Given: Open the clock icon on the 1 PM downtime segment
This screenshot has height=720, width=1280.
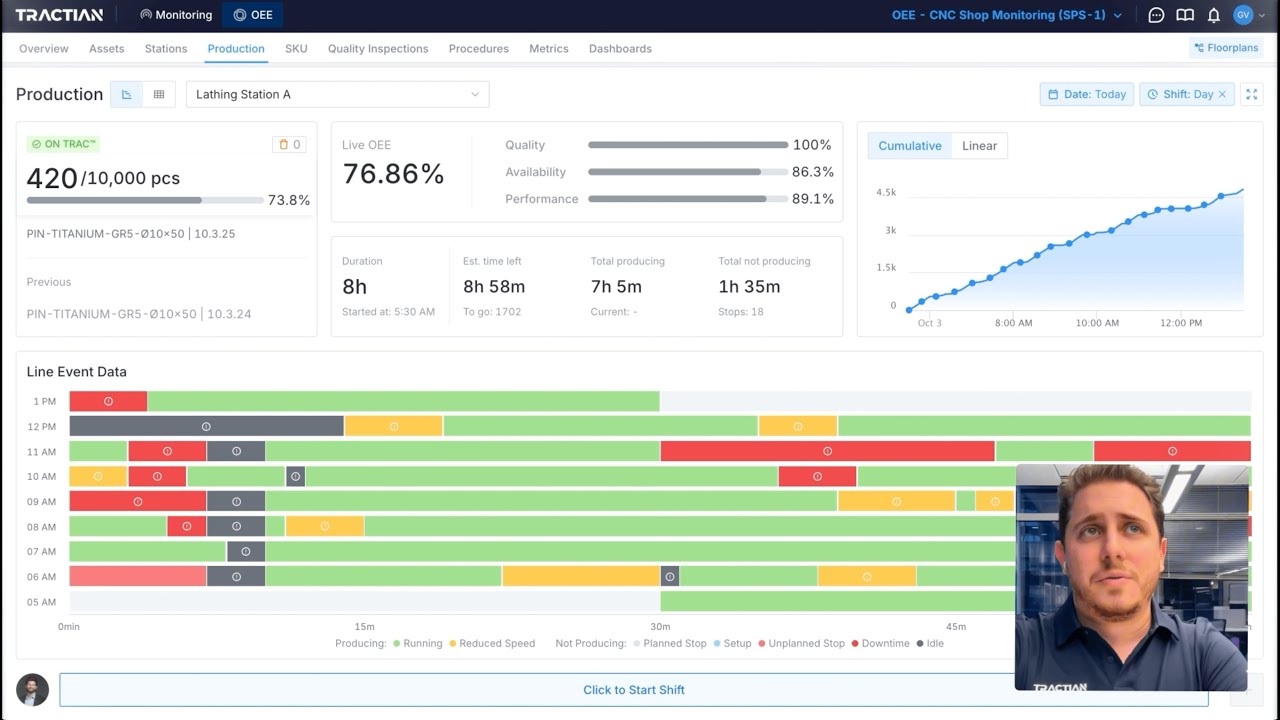Looking at the screenshot, I should pyautogui.click(x=108, y=401).
